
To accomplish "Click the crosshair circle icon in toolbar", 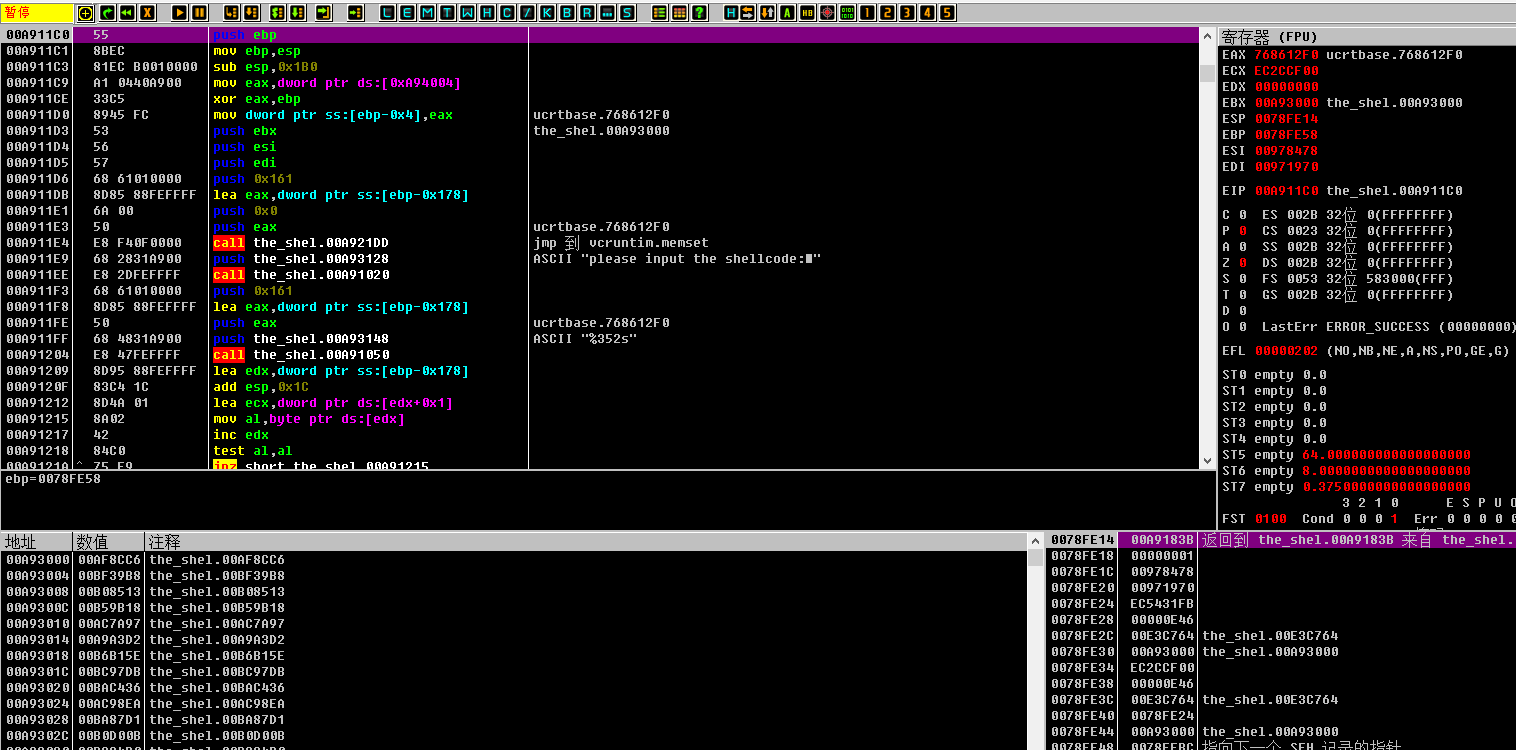I will tap(85, 13).
